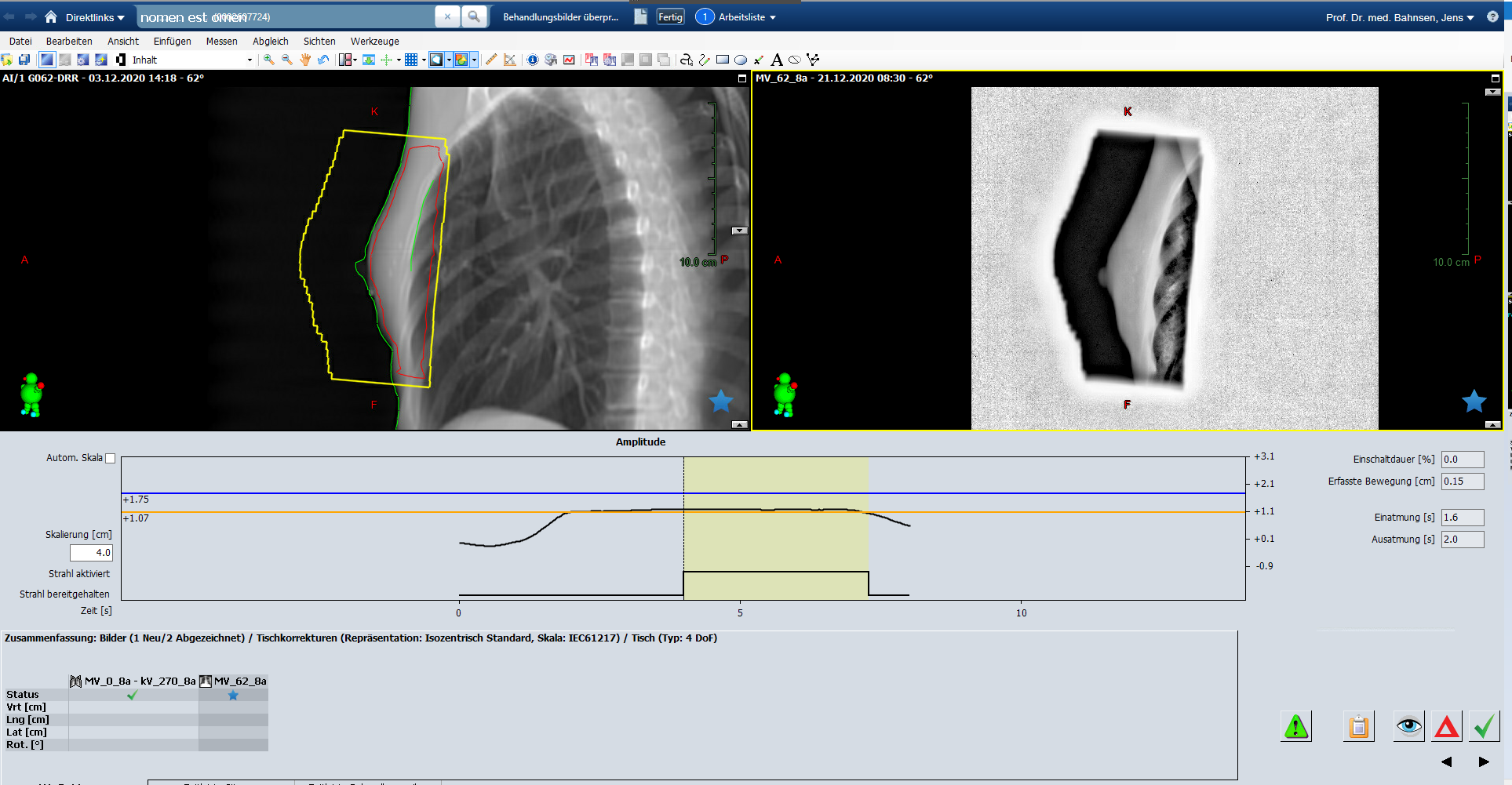The height and width of the screenshot is (785, 1512).
Task: Click the text annotation A tool
Action: tap(777, 60)
